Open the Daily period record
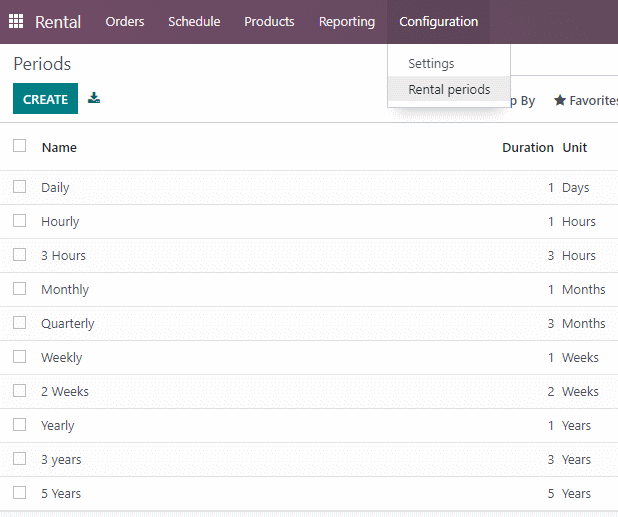 tap(55, 188)
